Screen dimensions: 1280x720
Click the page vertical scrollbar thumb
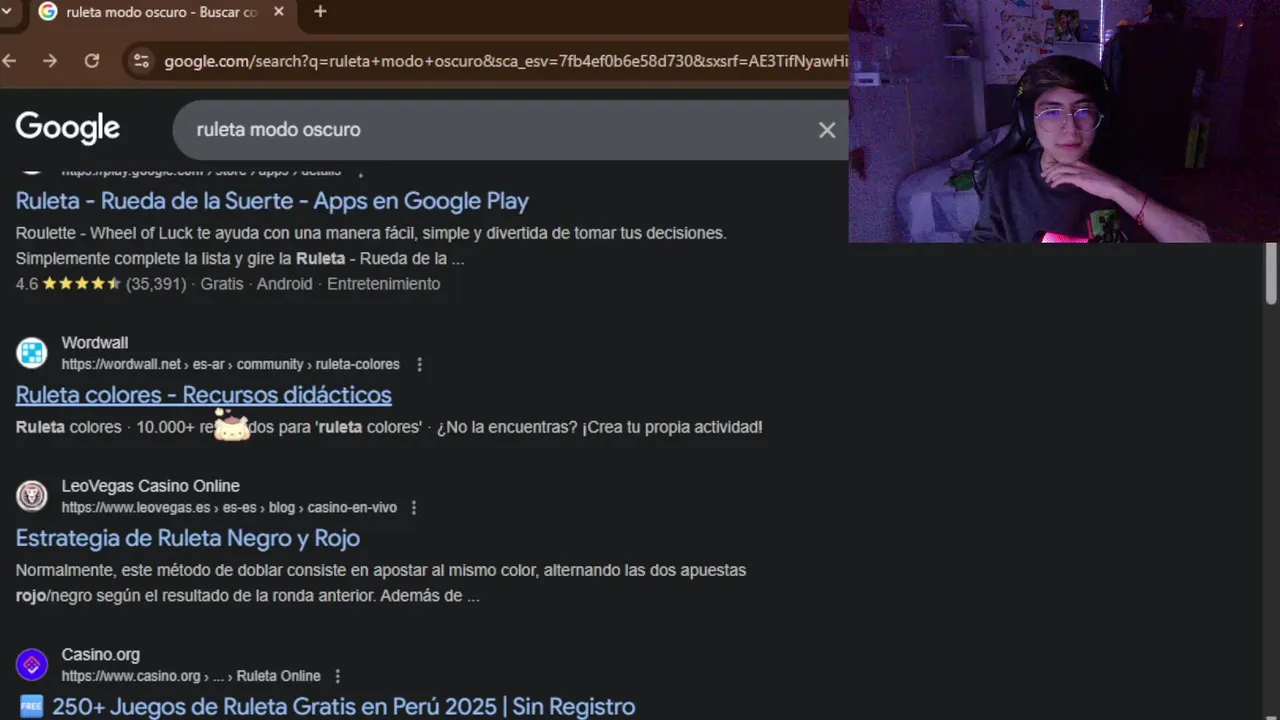[1271, 273]
